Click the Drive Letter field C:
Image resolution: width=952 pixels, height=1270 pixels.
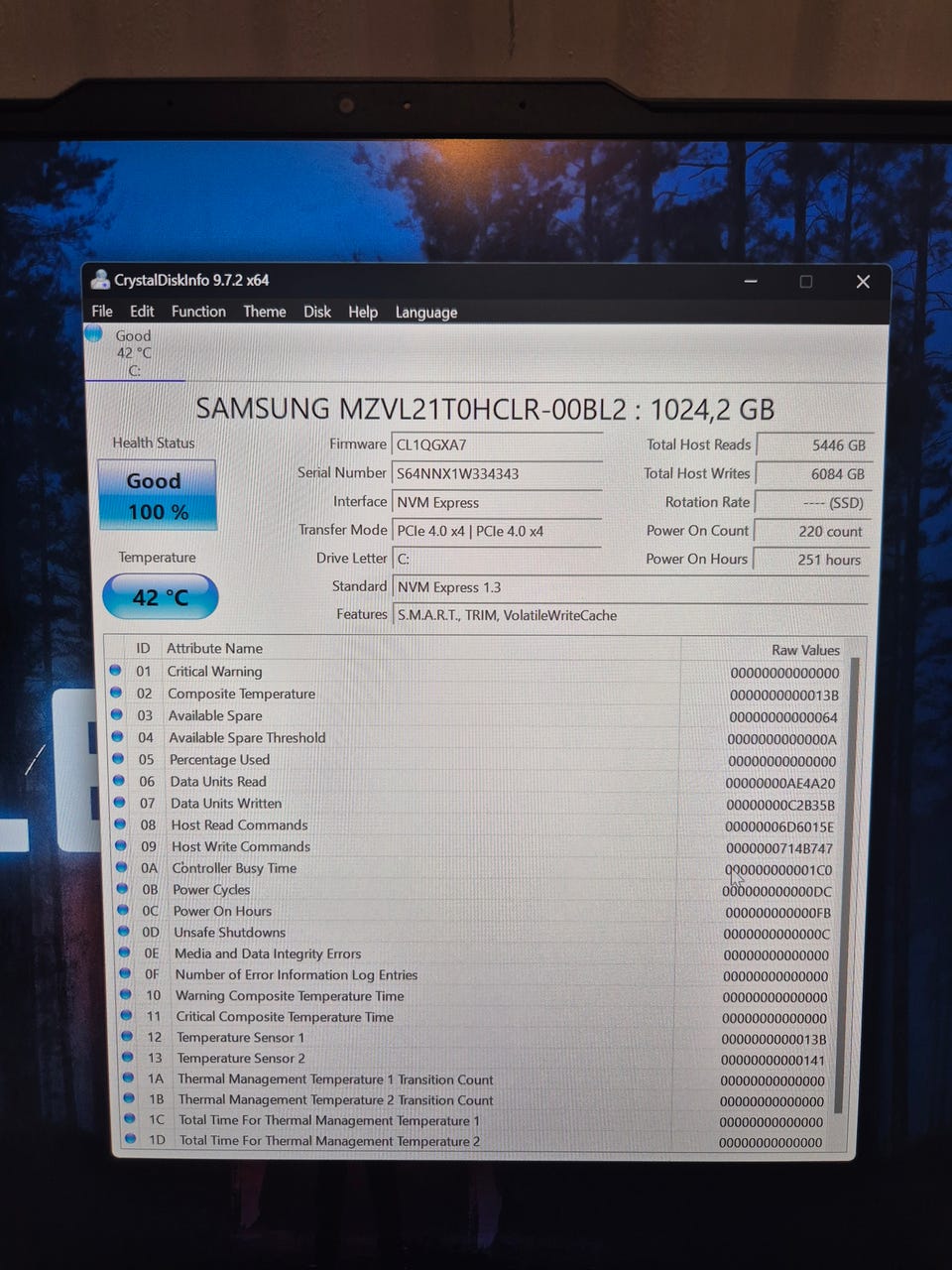(x=497, y=559)
